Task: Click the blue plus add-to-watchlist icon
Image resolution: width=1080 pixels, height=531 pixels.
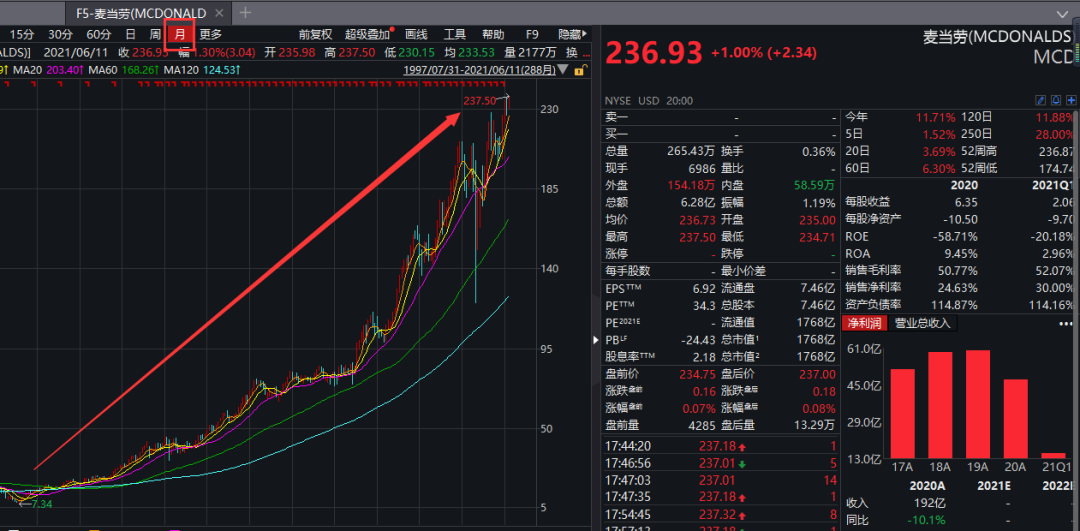Action: click(1071, 101)
